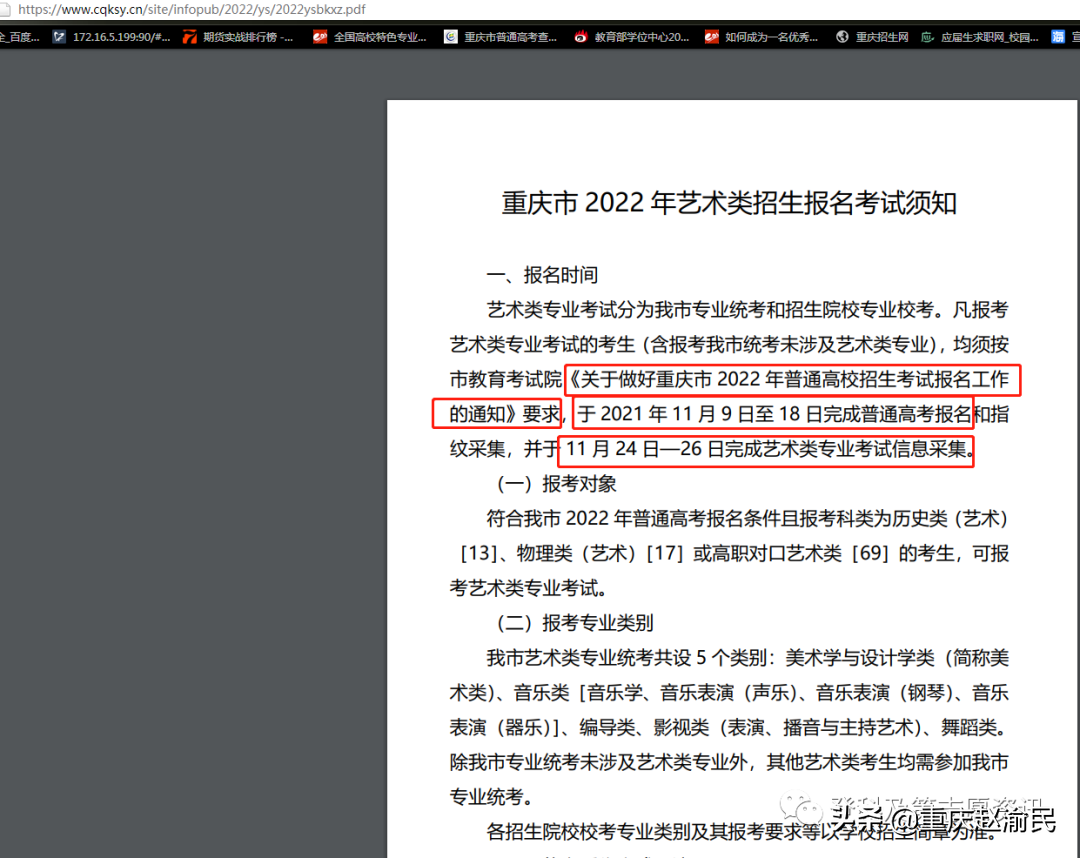Screen dimensions: 1080x858
Task: Click the 应 icon beside 应届生求职网 bookmark
Action: [x=926, y=37]
